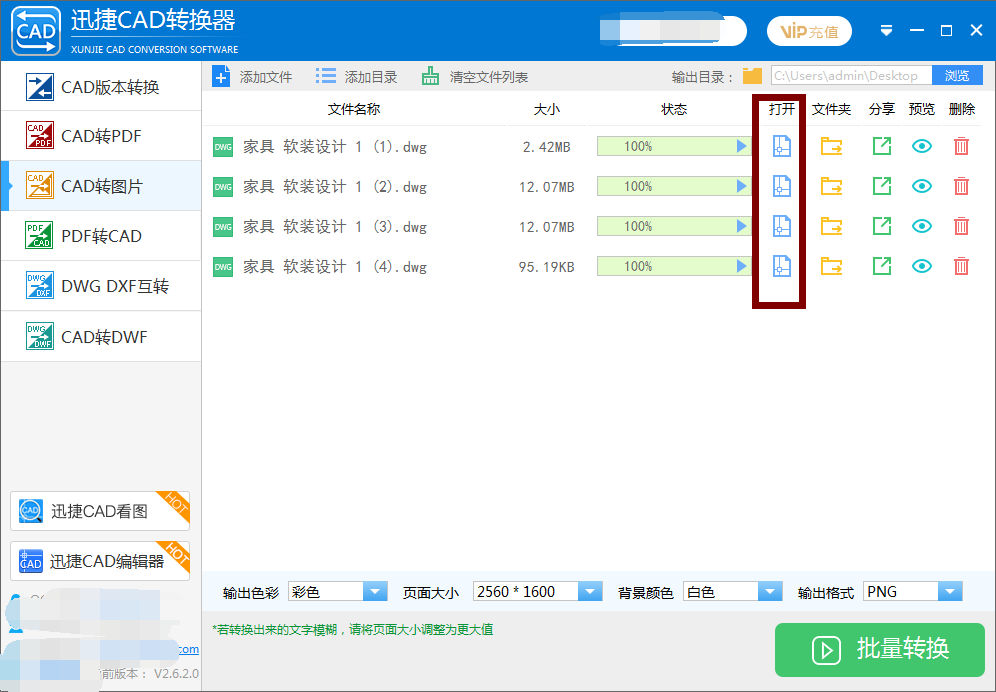The width and height of the screenshot is (996, 692).
Task: Open folder icon for 家具 软装设计 1 (1).dwg
Action: tap(831, 147)
